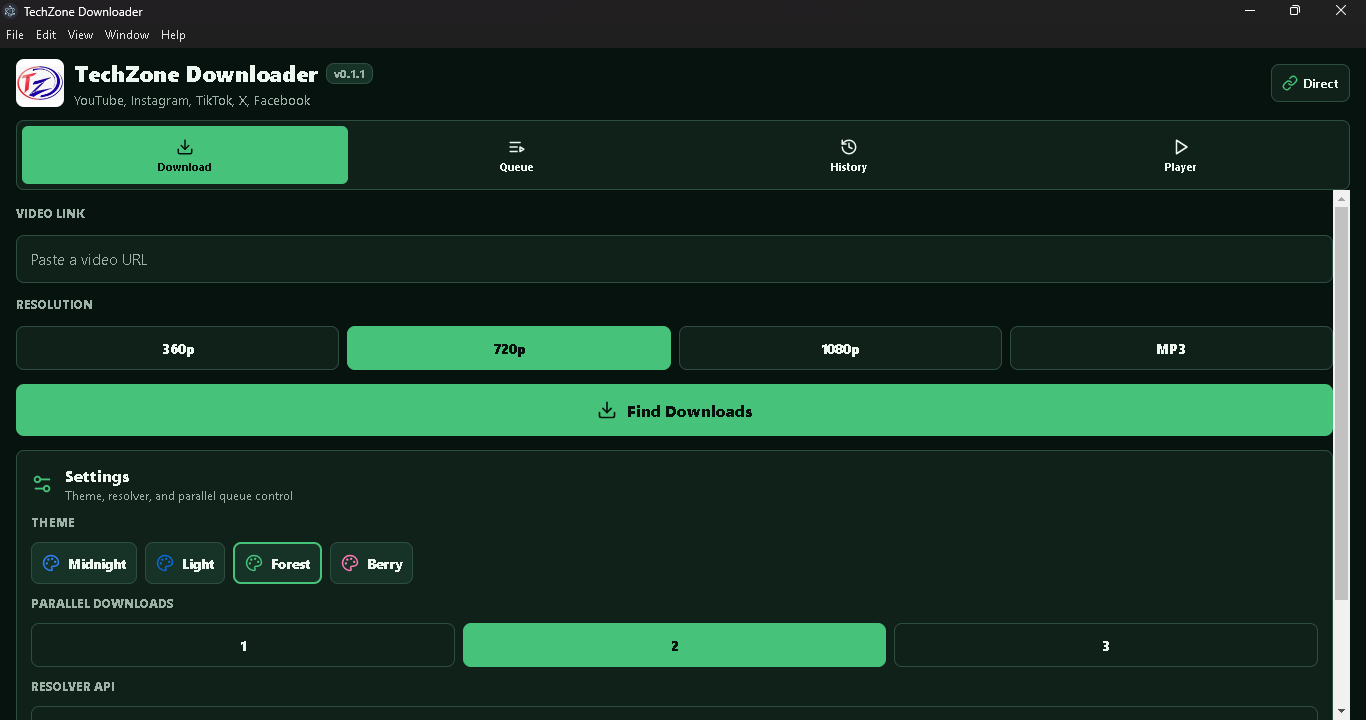Click the palette icon on Forest theme

coord(254,564)
